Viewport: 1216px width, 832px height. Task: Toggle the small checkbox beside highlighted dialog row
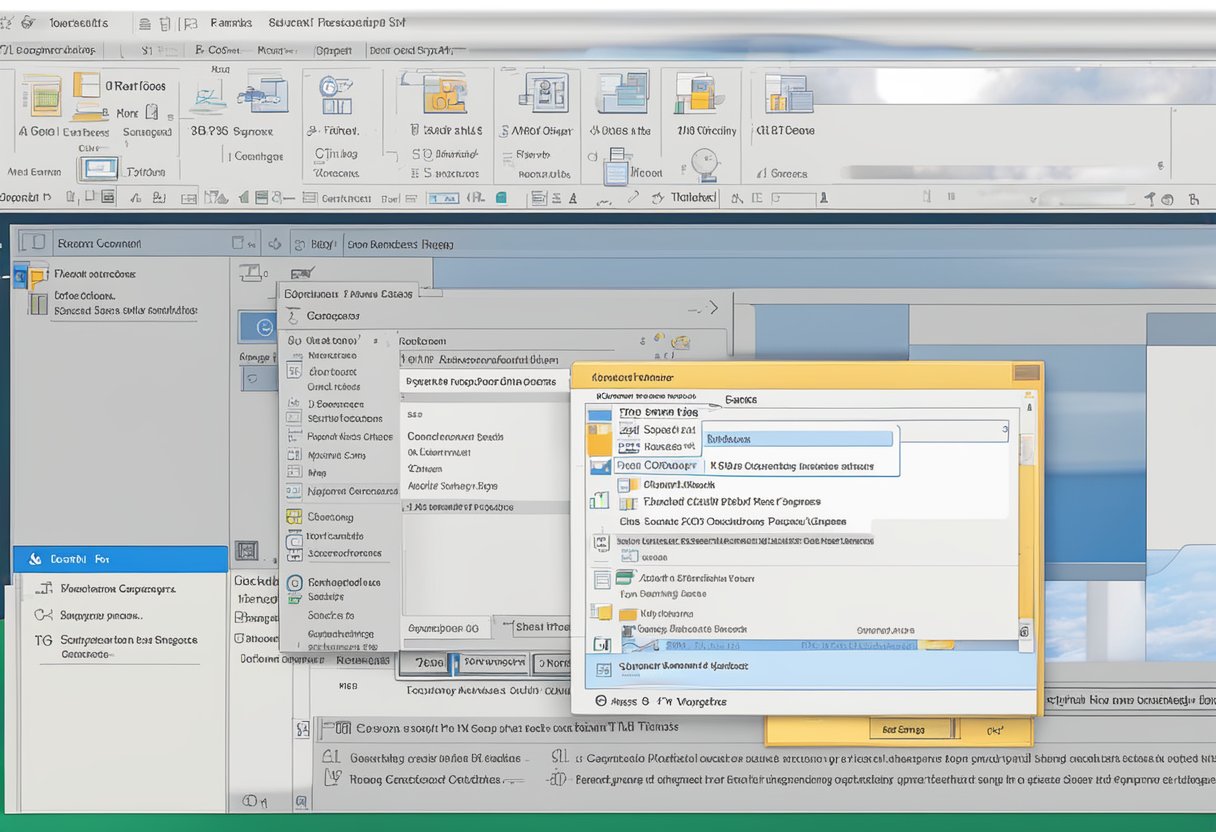click(602, 645)
